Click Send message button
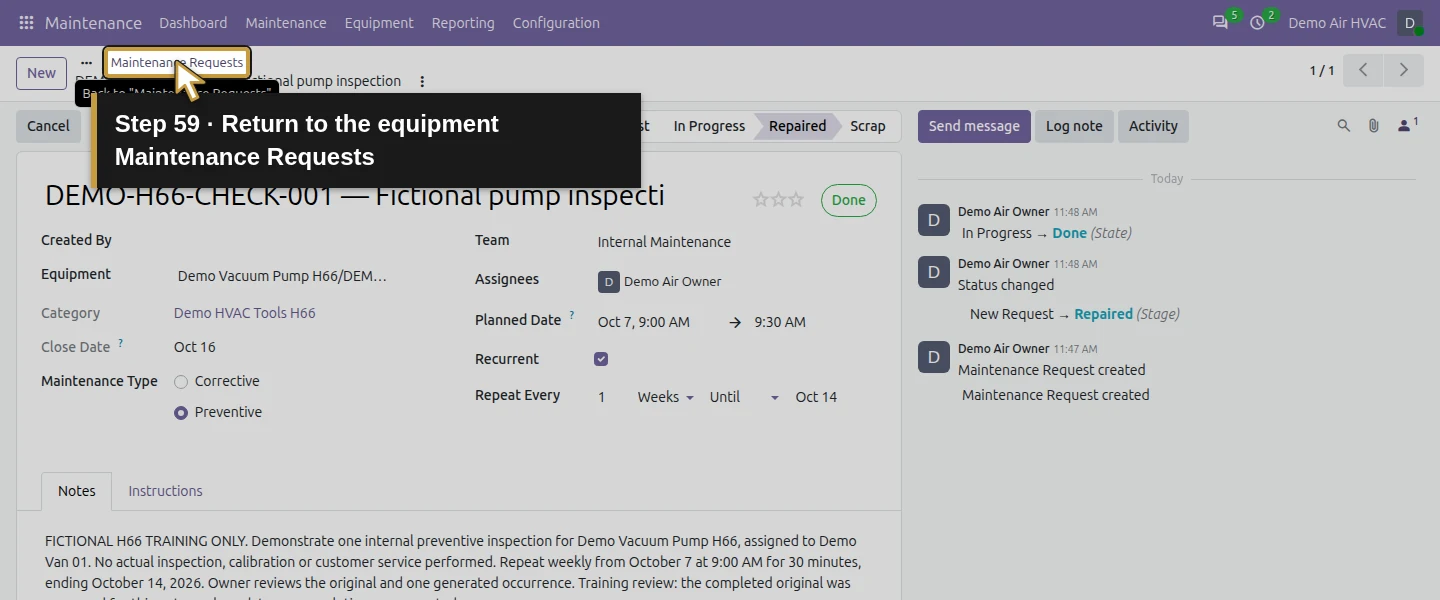 (974, 126)
